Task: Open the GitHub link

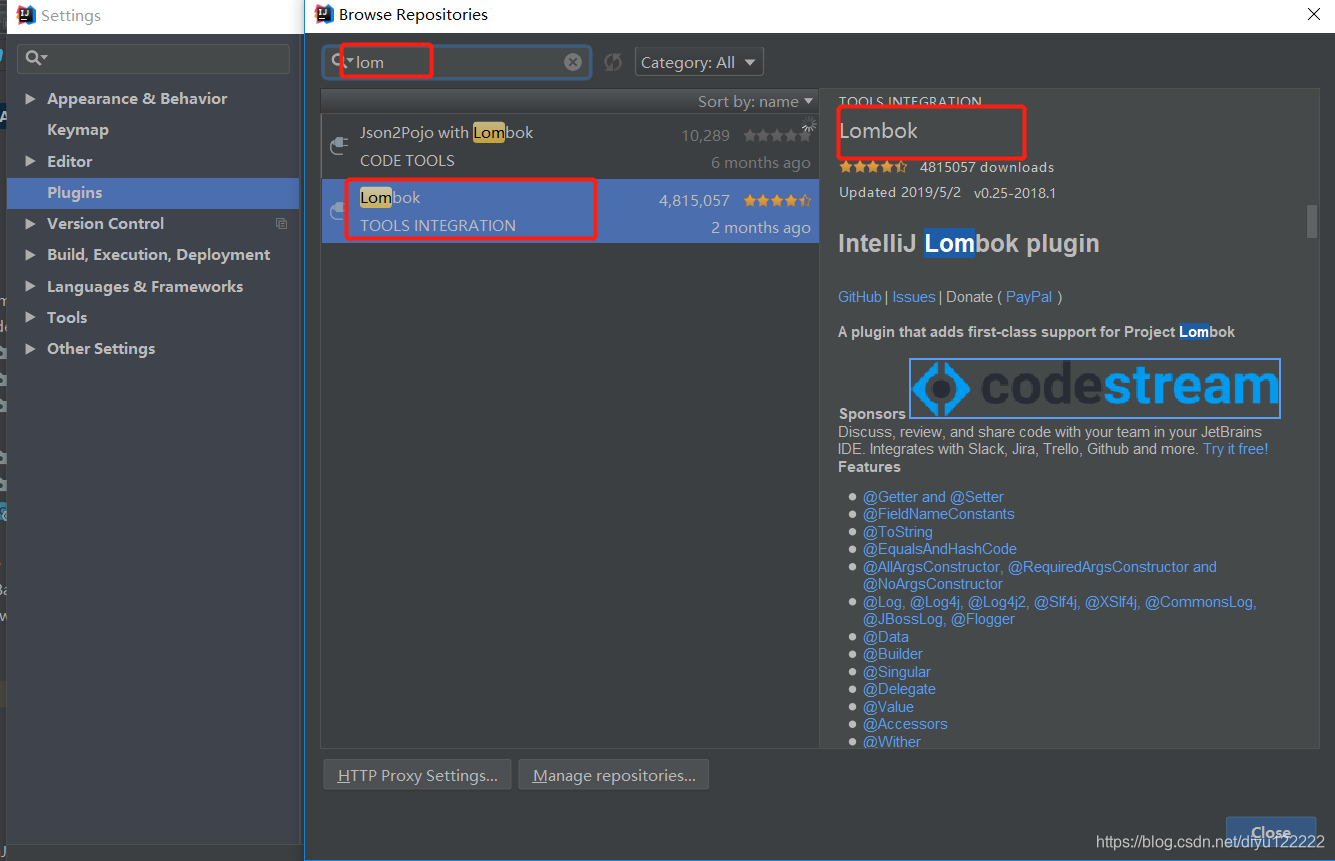Action: click(860, 297)
